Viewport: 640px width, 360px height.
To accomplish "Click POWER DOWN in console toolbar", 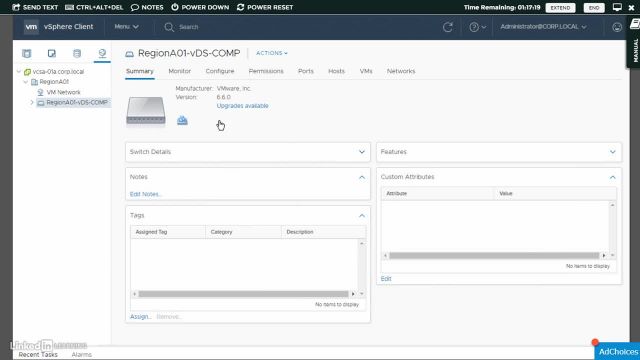I will coord(200,7).
